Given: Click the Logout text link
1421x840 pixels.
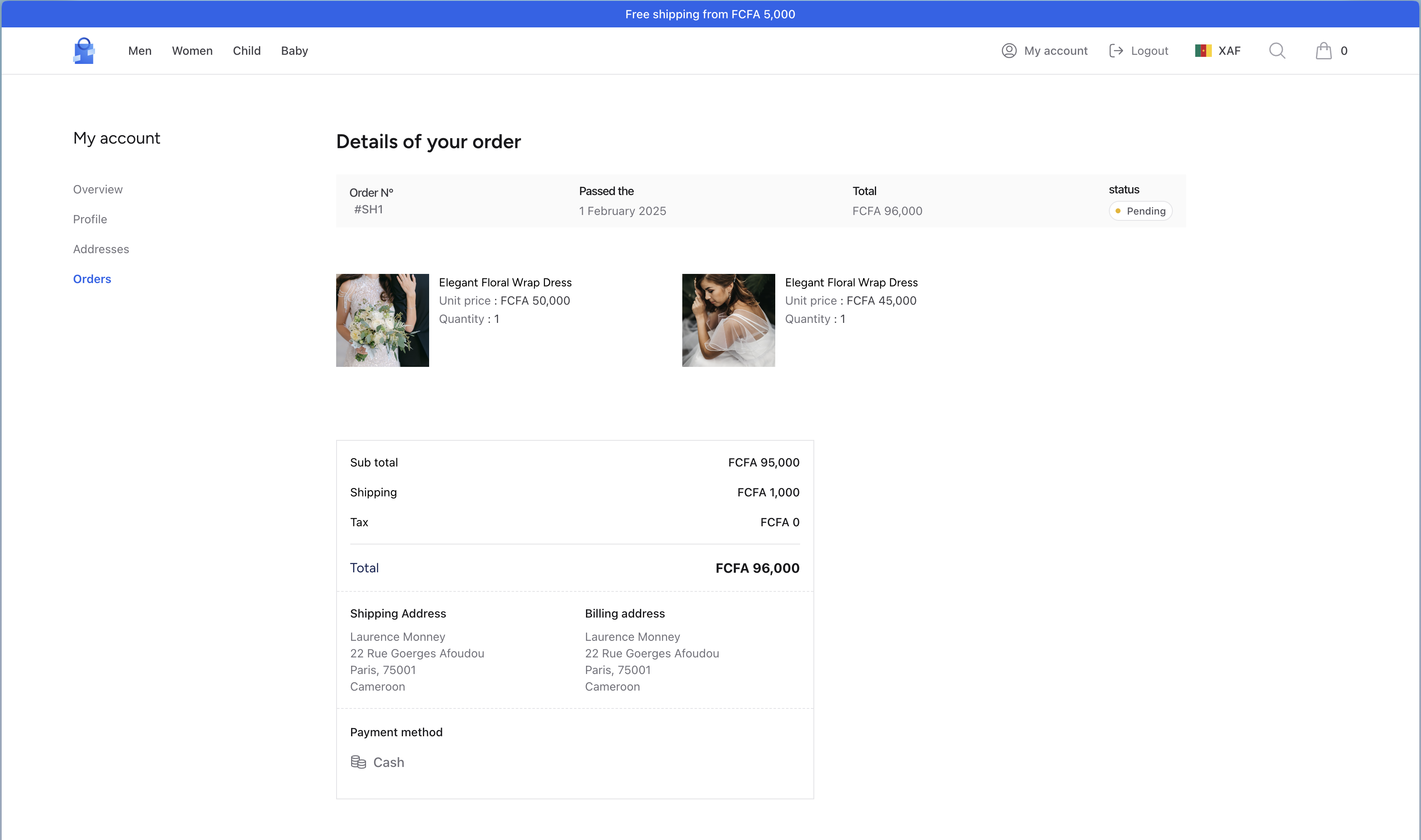Looking at the screenshot, I should click(x=1149, y=51).
